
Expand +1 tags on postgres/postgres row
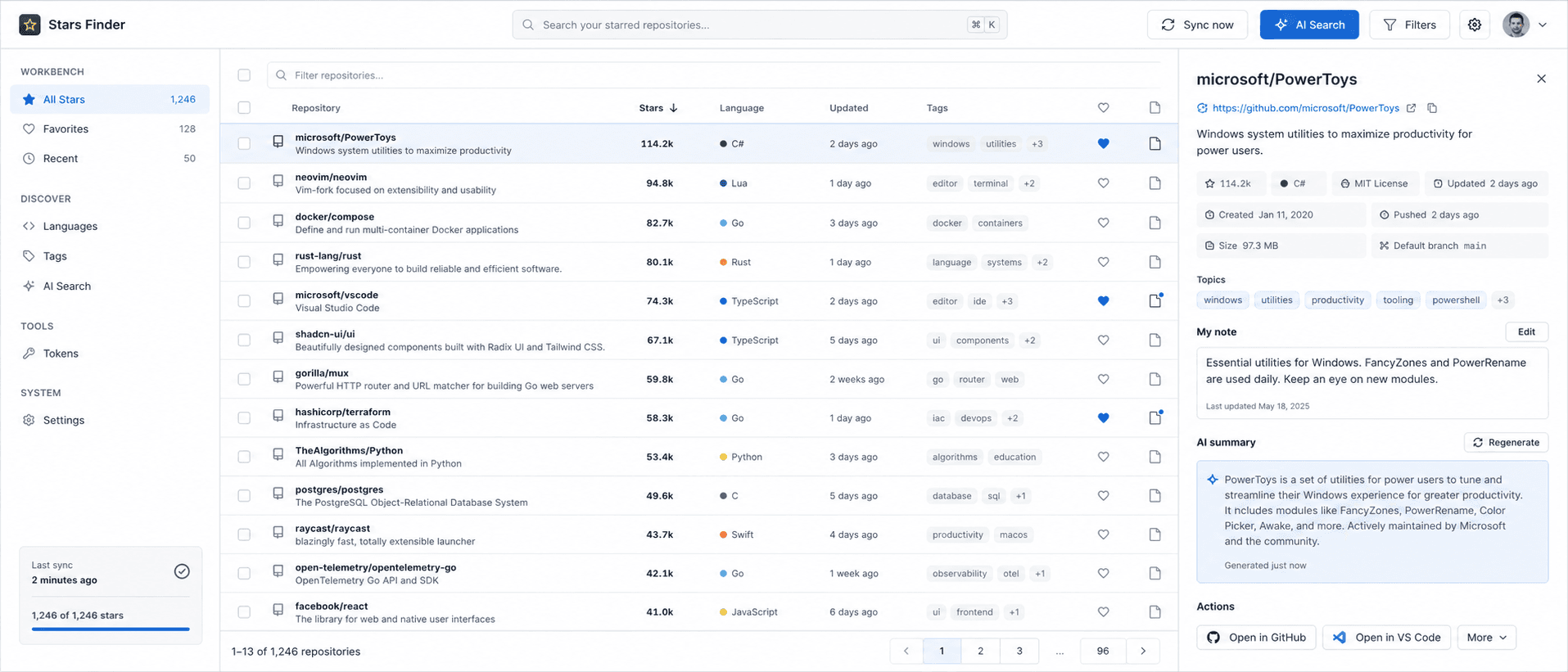click(1020, 496)
